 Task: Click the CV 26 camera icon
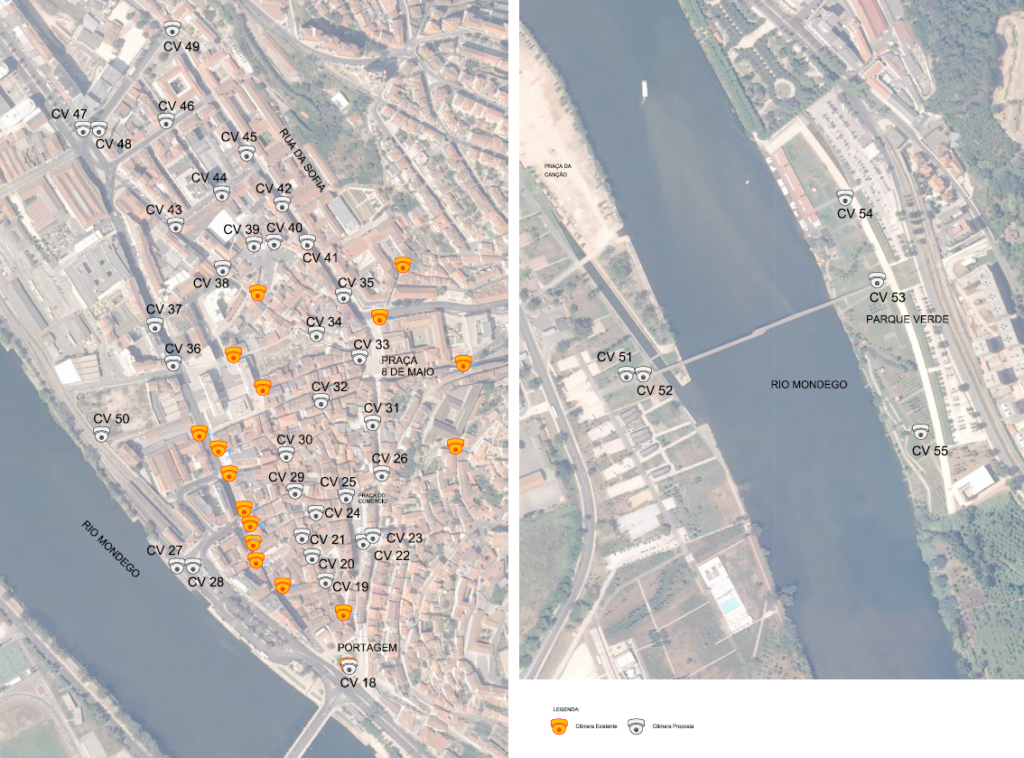[x=381, y=473]
